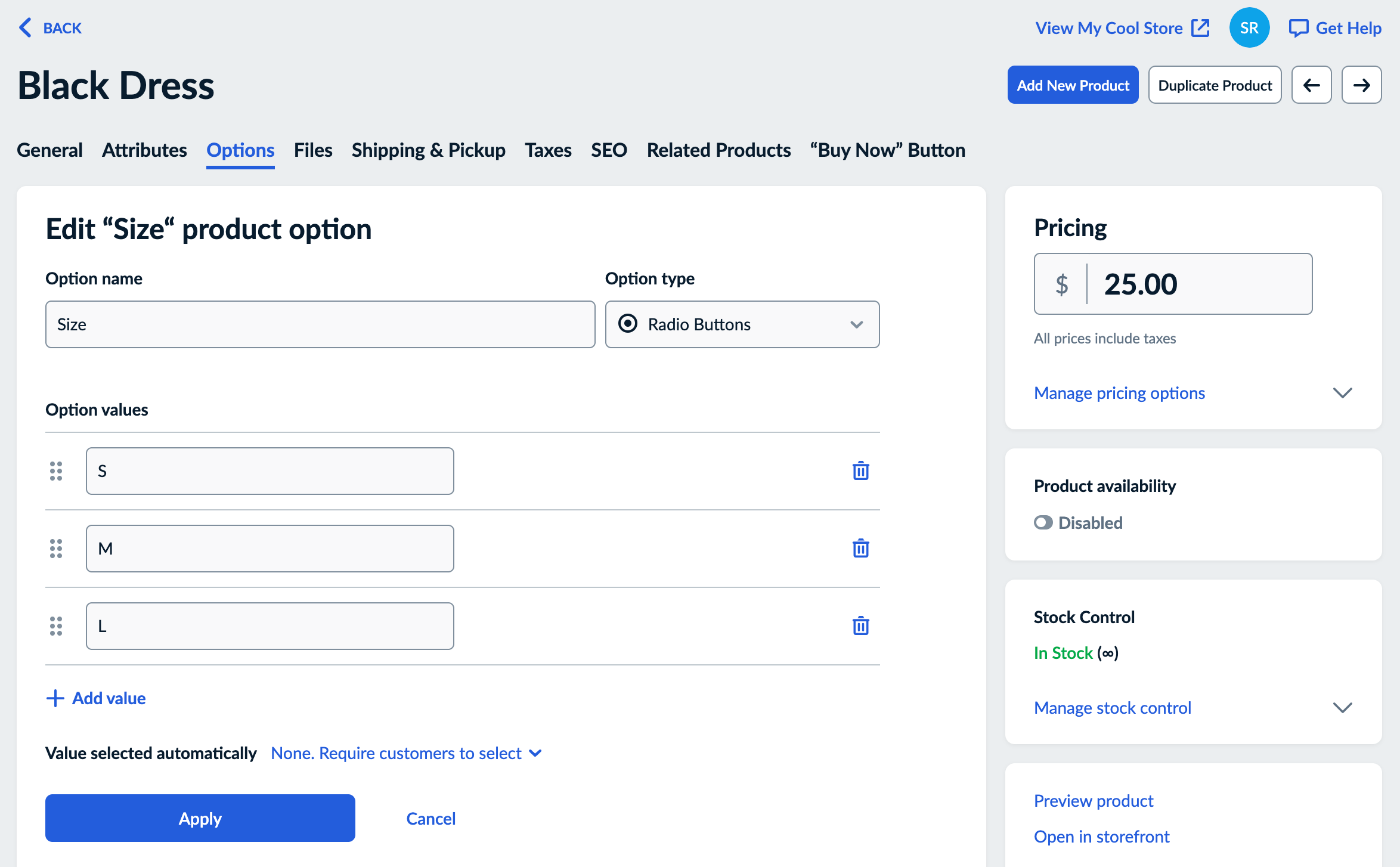This screenshot has height=867, width=1400.
Task: Delete the "M" option value
Action: click(860, 548)
